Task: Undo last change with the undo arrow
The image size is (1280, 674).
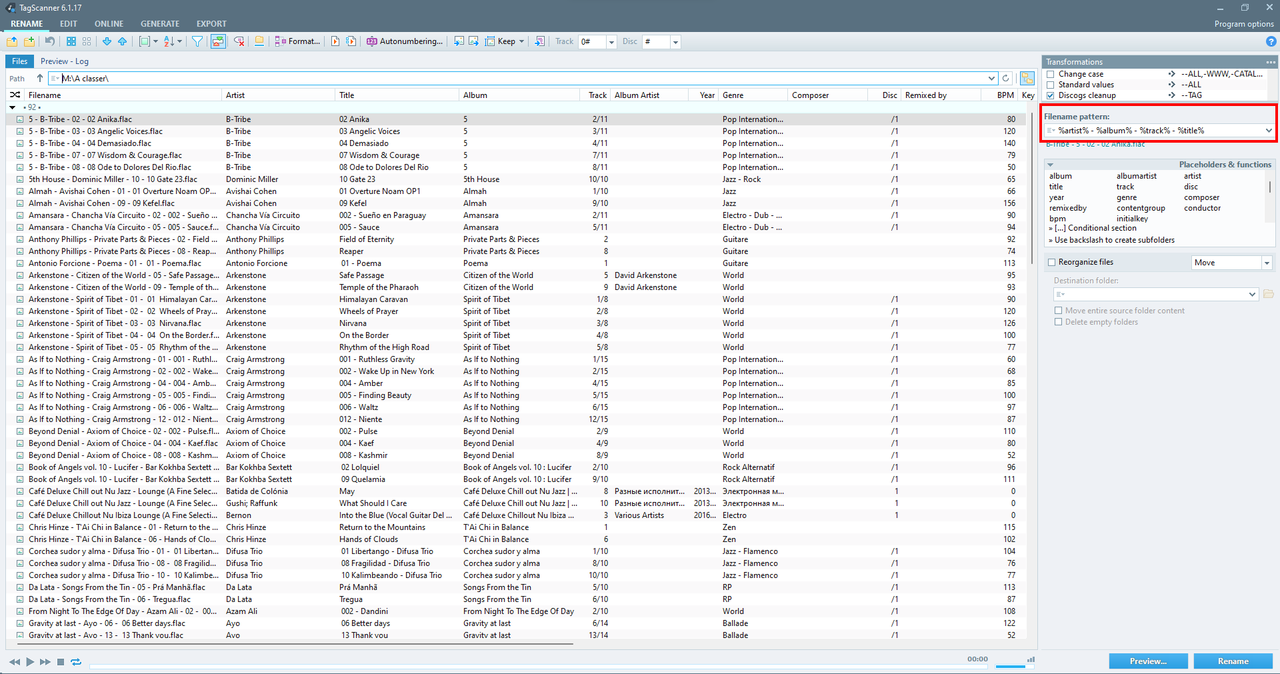Action: click(50, 42)
